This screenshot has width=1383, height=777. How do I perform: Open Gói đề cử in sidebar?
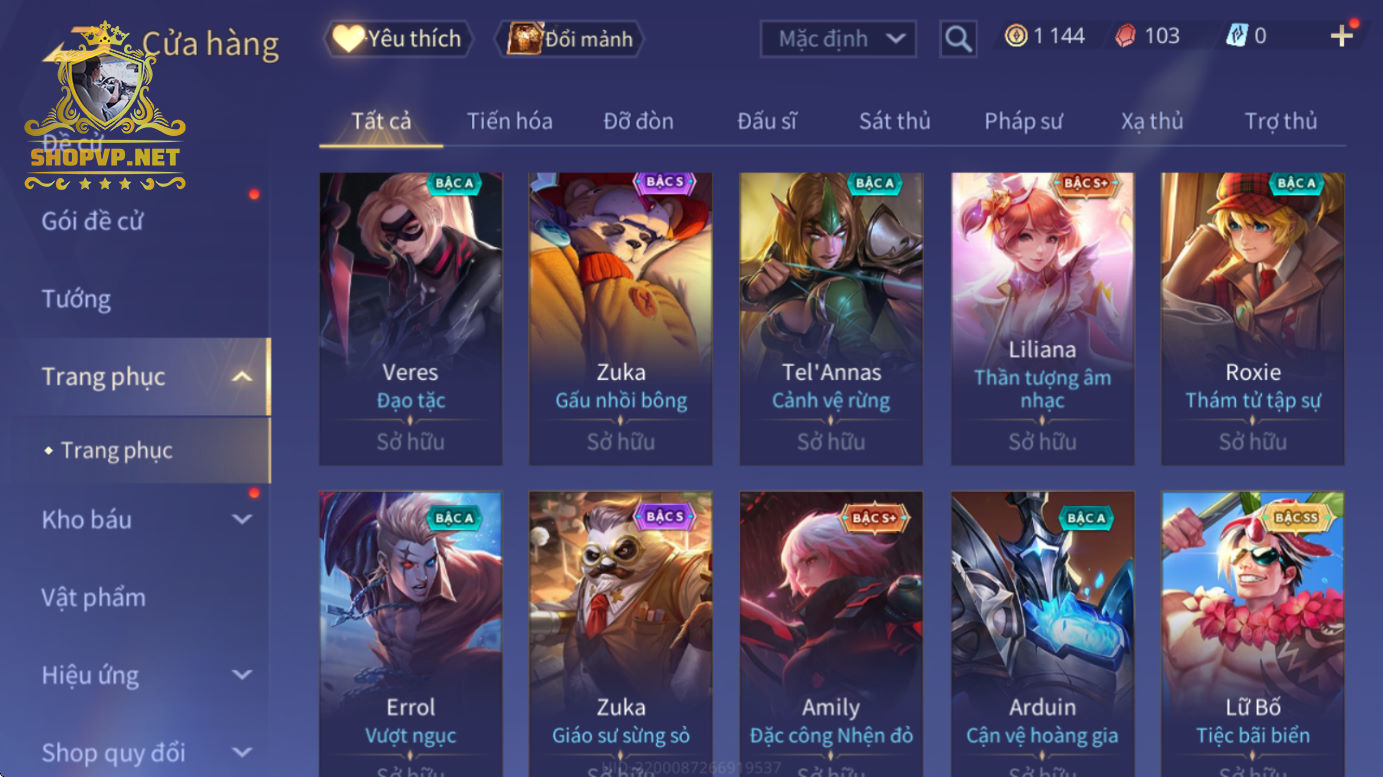click(x=92, y=221)
